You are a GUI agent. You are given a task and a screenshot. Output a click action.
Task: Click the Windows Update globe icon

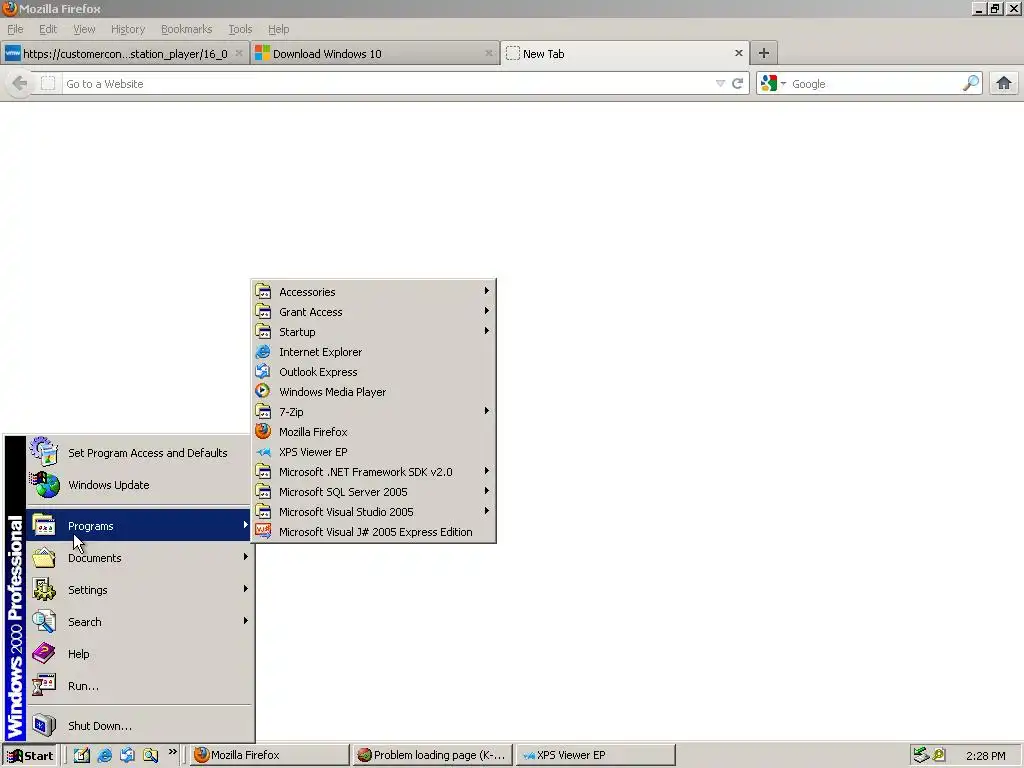45,485
